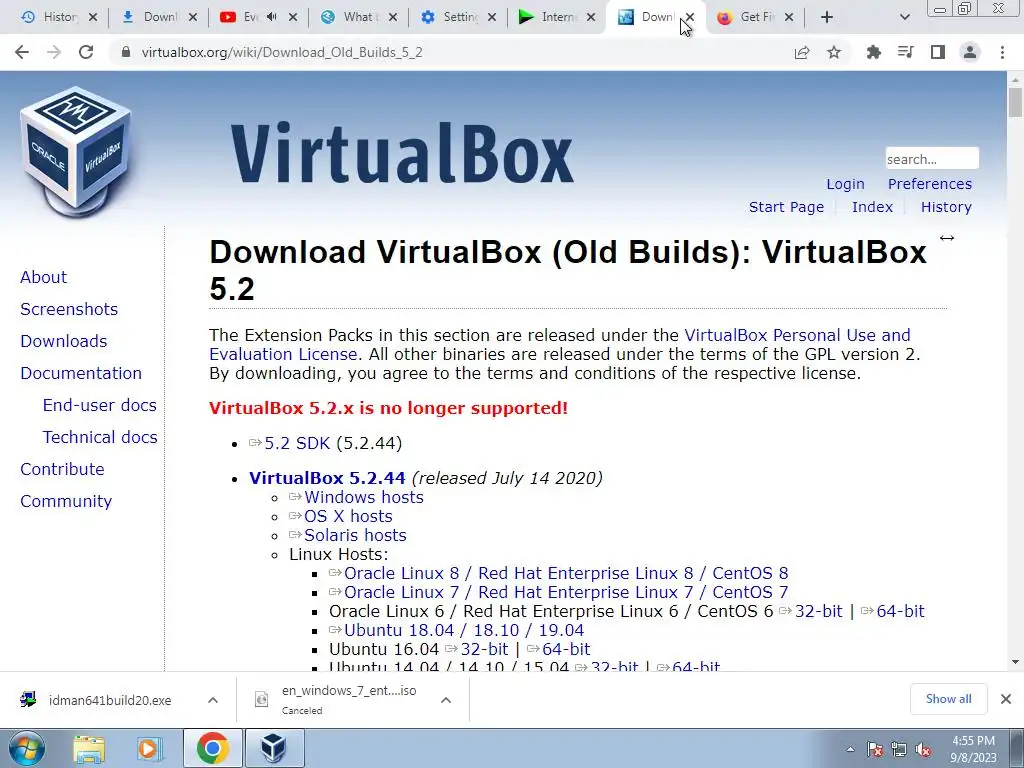Screen dimensions: 1024x768
Task: Mute the YouTube tab audio icon
Action: point(272,17)
